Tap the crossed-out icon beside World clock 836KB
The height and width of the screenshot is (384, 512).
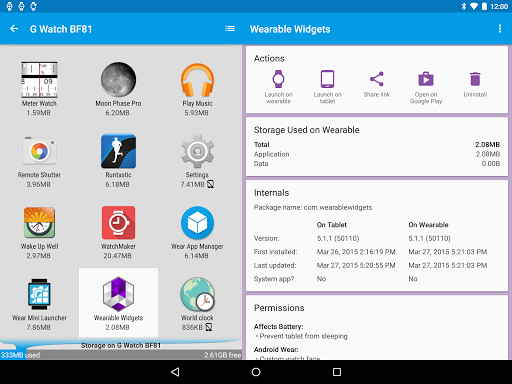pos(209,327)
